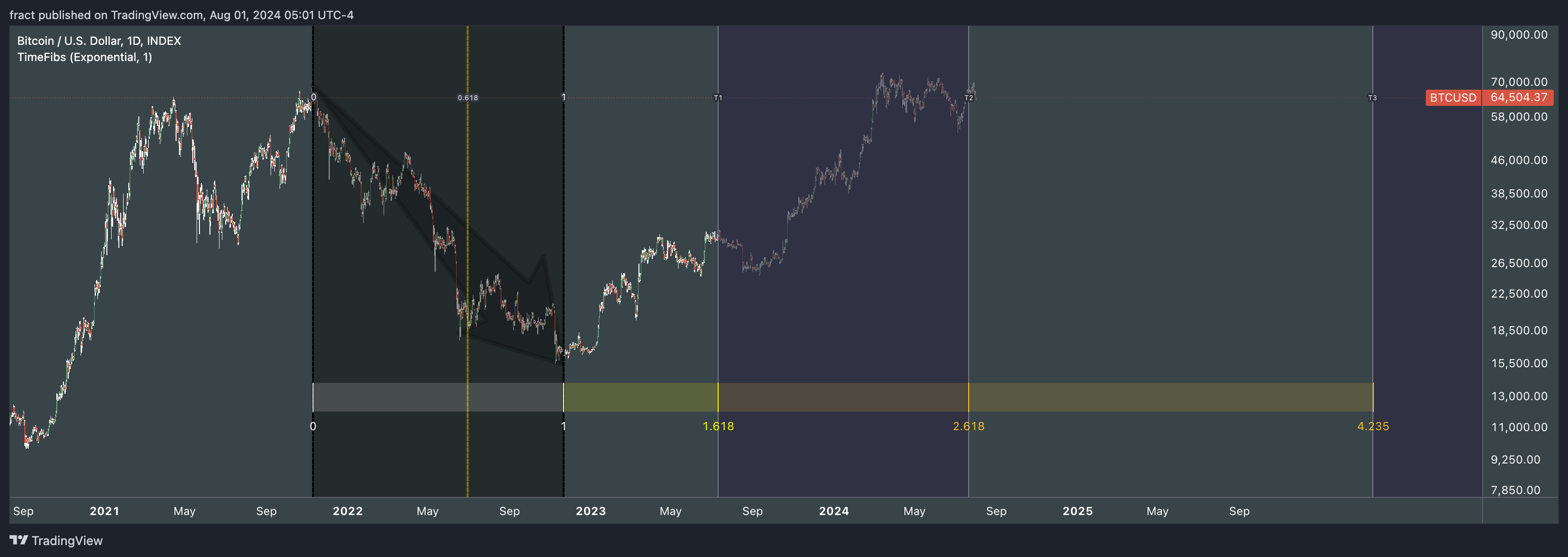Click the 2025 year label on time axis
This screenshot has height=557, width=1568.
pos(1077,511)
